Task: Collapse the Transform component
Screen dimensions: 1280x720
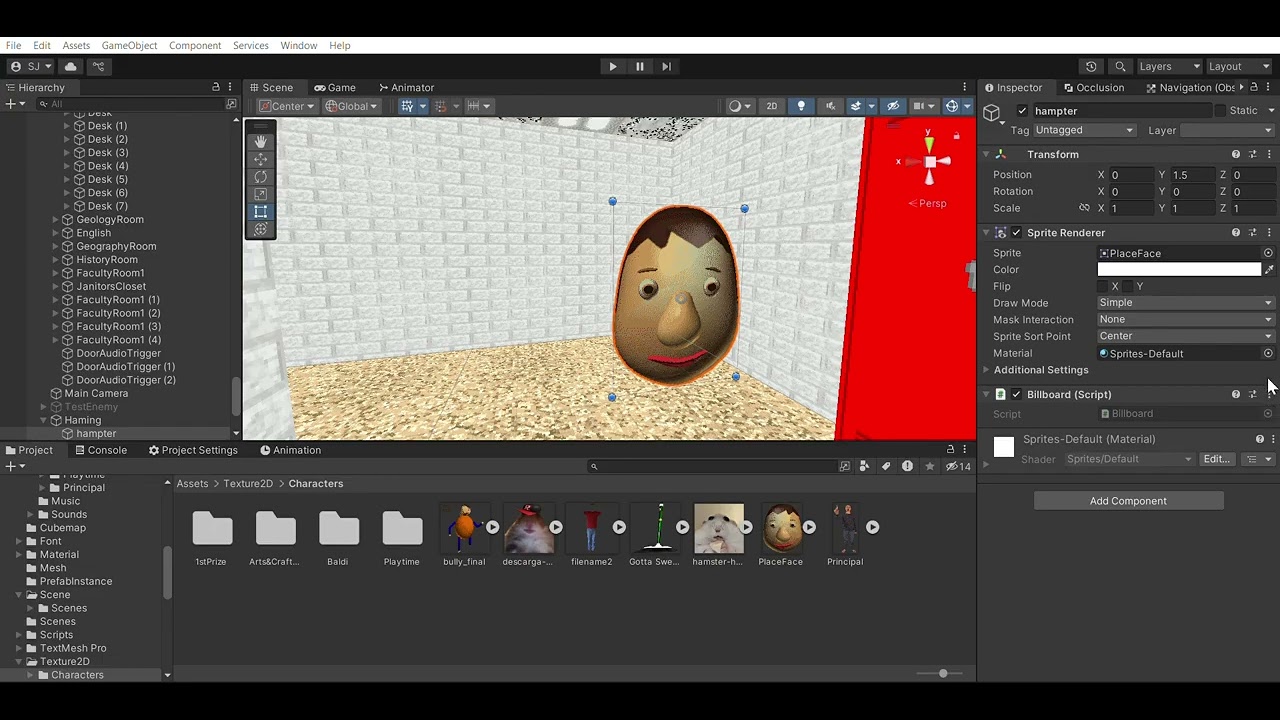Action: (x=986, y=154)
